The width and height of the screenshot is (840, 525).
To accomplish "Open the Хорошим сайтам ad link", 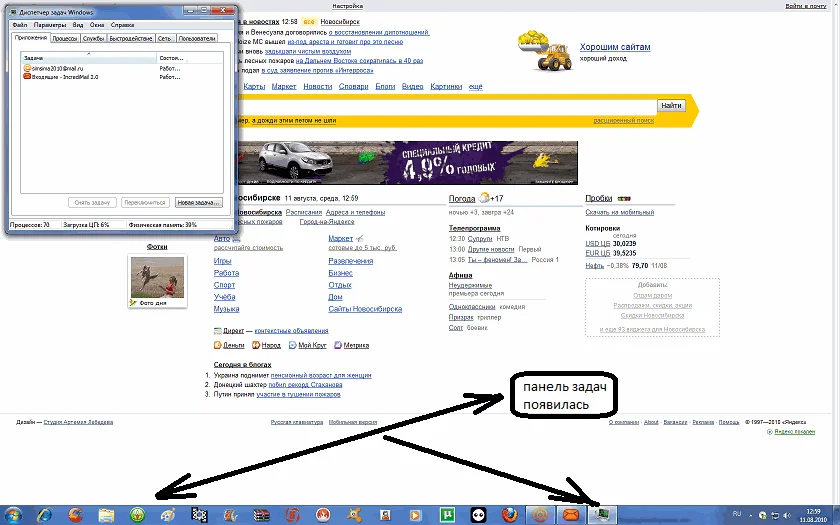I will click(x=615, y=47).
